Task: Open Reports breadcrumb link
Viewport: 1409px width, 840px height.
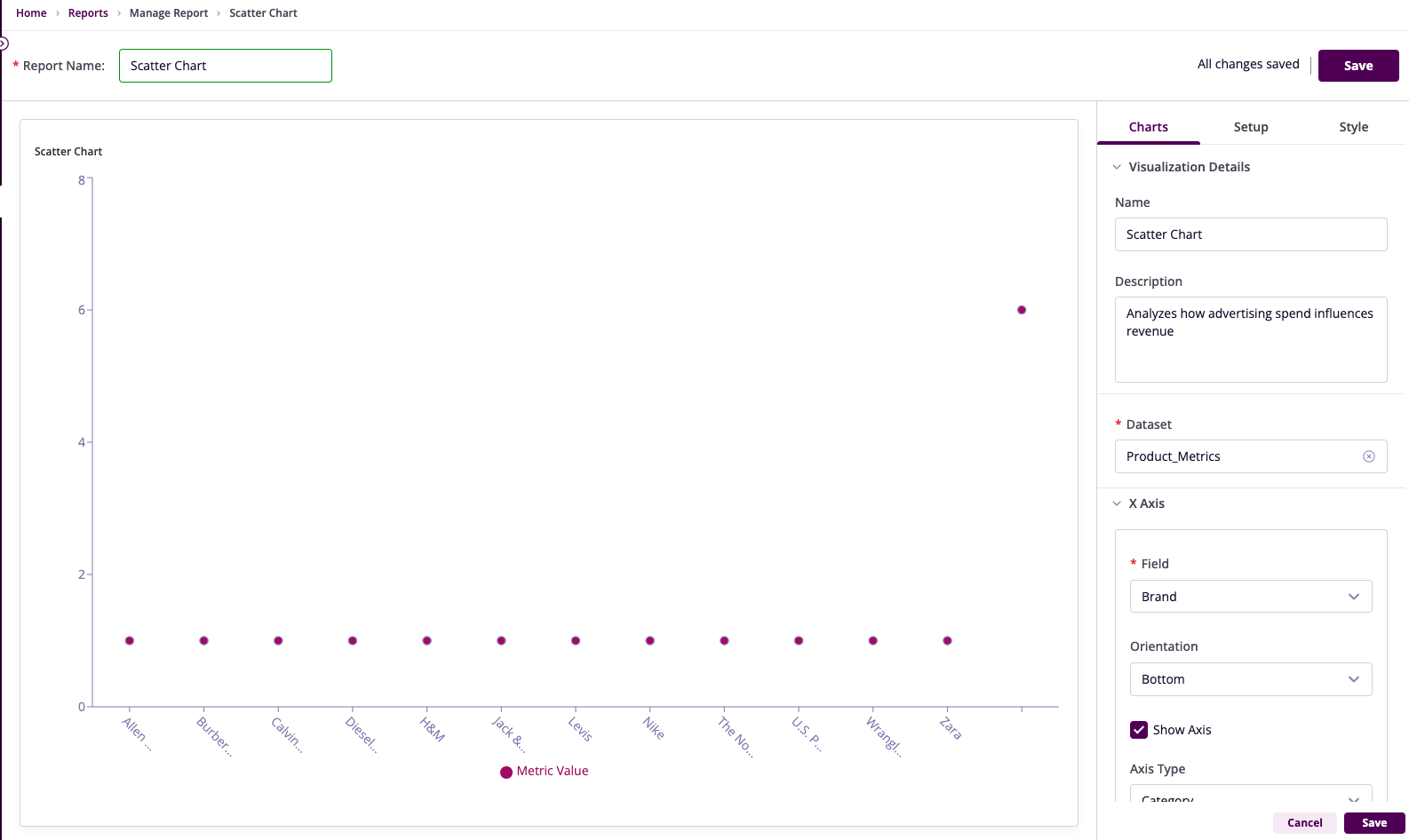Action: point(88,13)
